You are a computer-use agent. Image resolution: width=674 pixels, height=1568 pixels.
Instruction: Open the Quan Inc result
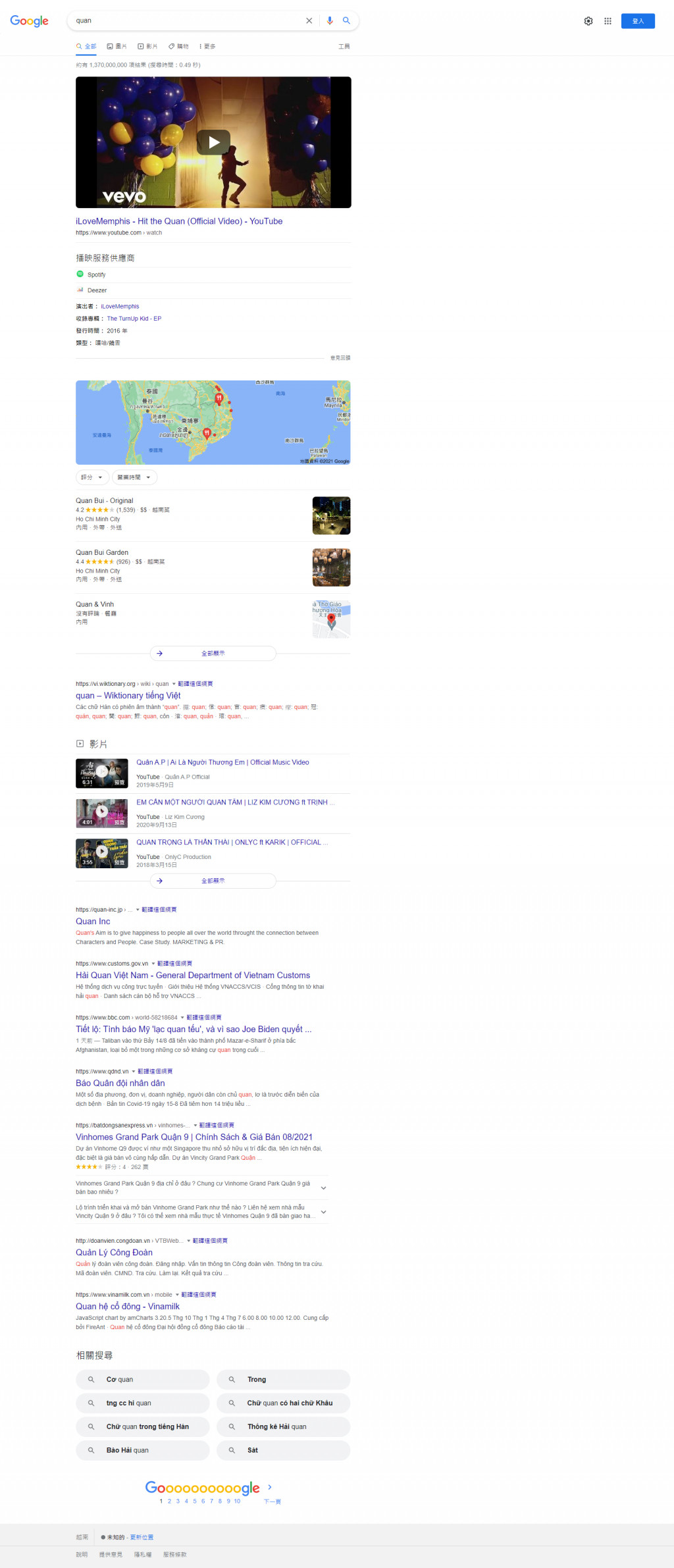(x=93, y=922)
